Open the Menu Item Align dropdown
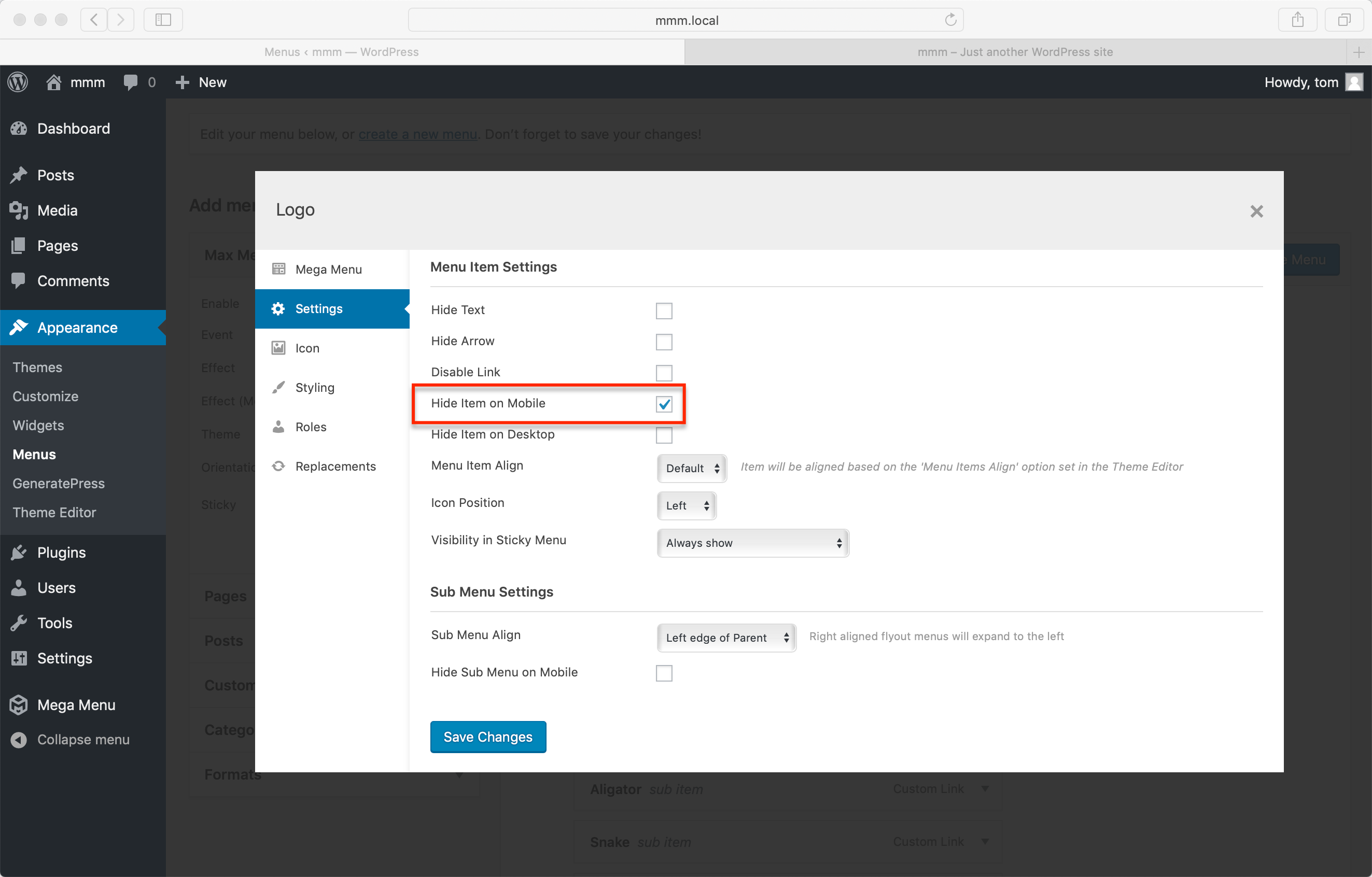This screenshot has height=877, width=1372. point(692,468)
